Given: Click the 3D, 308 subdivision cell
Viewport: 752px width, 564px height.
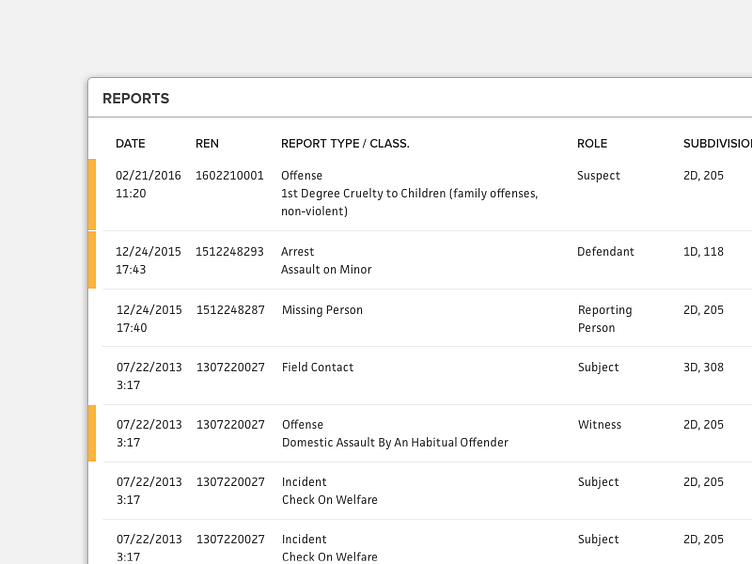Looking at the screenshot, I should point(703,368).
